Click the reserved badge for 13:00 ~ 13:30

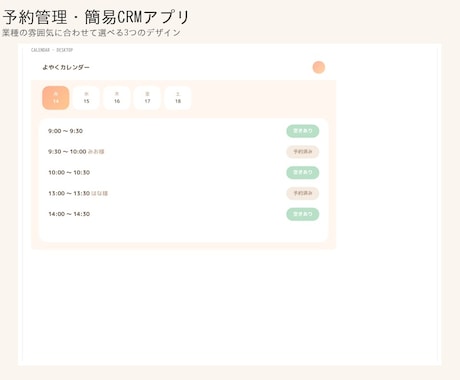click(x=303, y=193)
